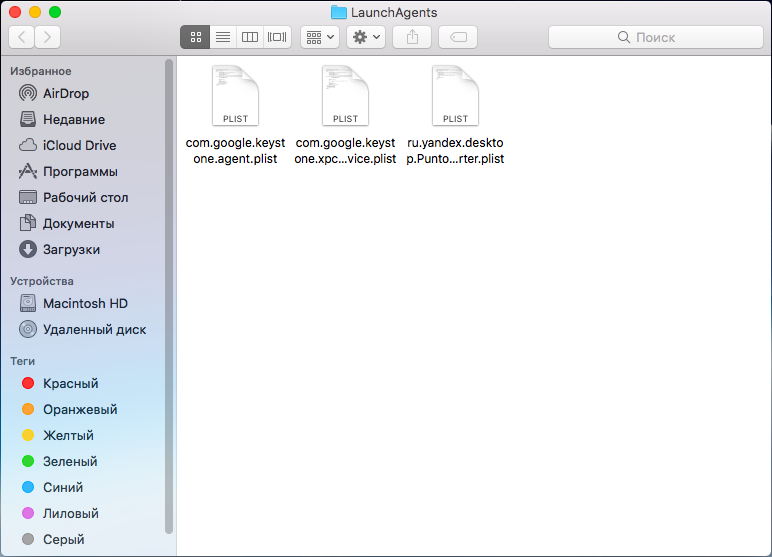This screenshot has height=557, width=772.
Task: Select the Синий tag label
Action: point(63,488)
